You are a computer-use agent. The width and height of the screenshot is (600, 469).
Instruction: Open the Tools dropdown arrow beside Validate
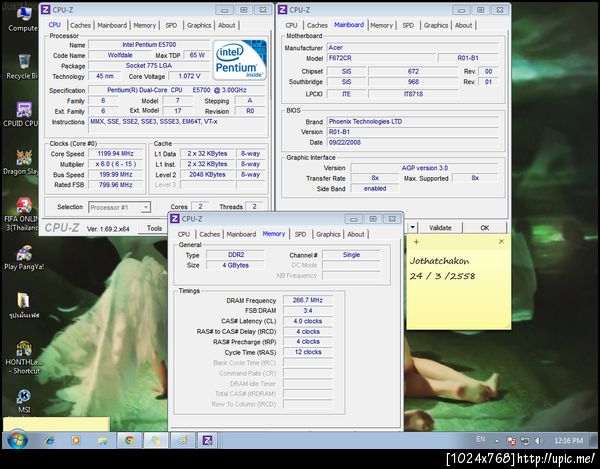click(412, 227)
